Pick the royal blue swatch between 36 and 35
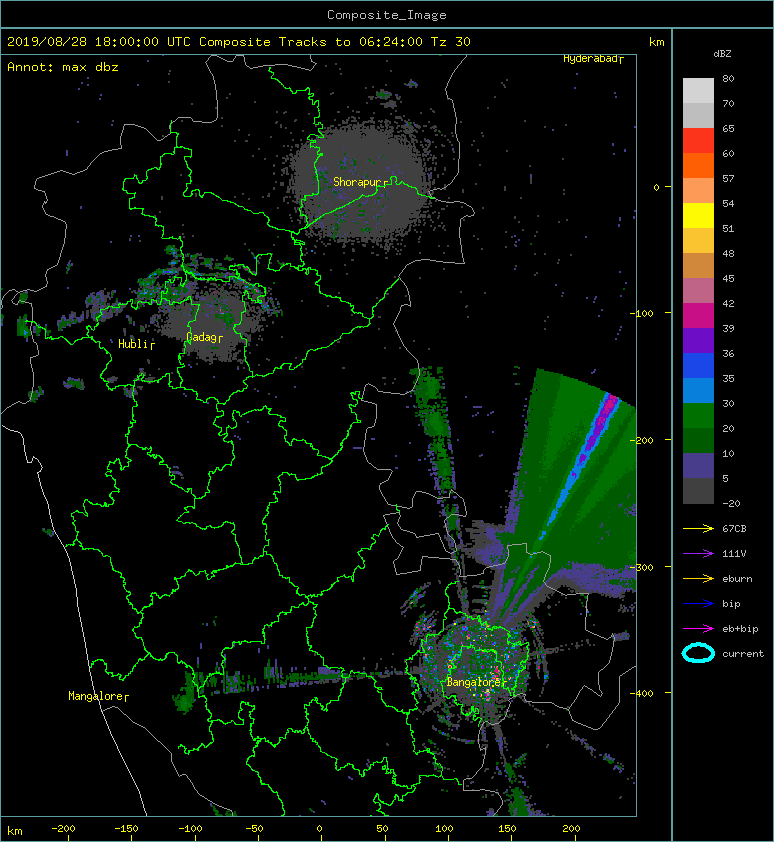This screenshot has width=774, height=842. [x=698, y=366]
